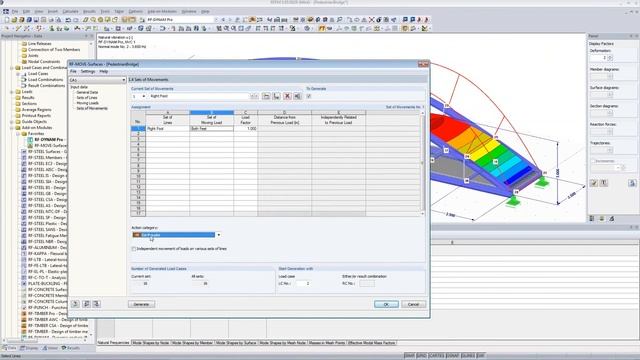Screen dimensions: 640x360
Task: Switch to Effective Modal Mass Factors tab
Action: (x=372, y=343)
